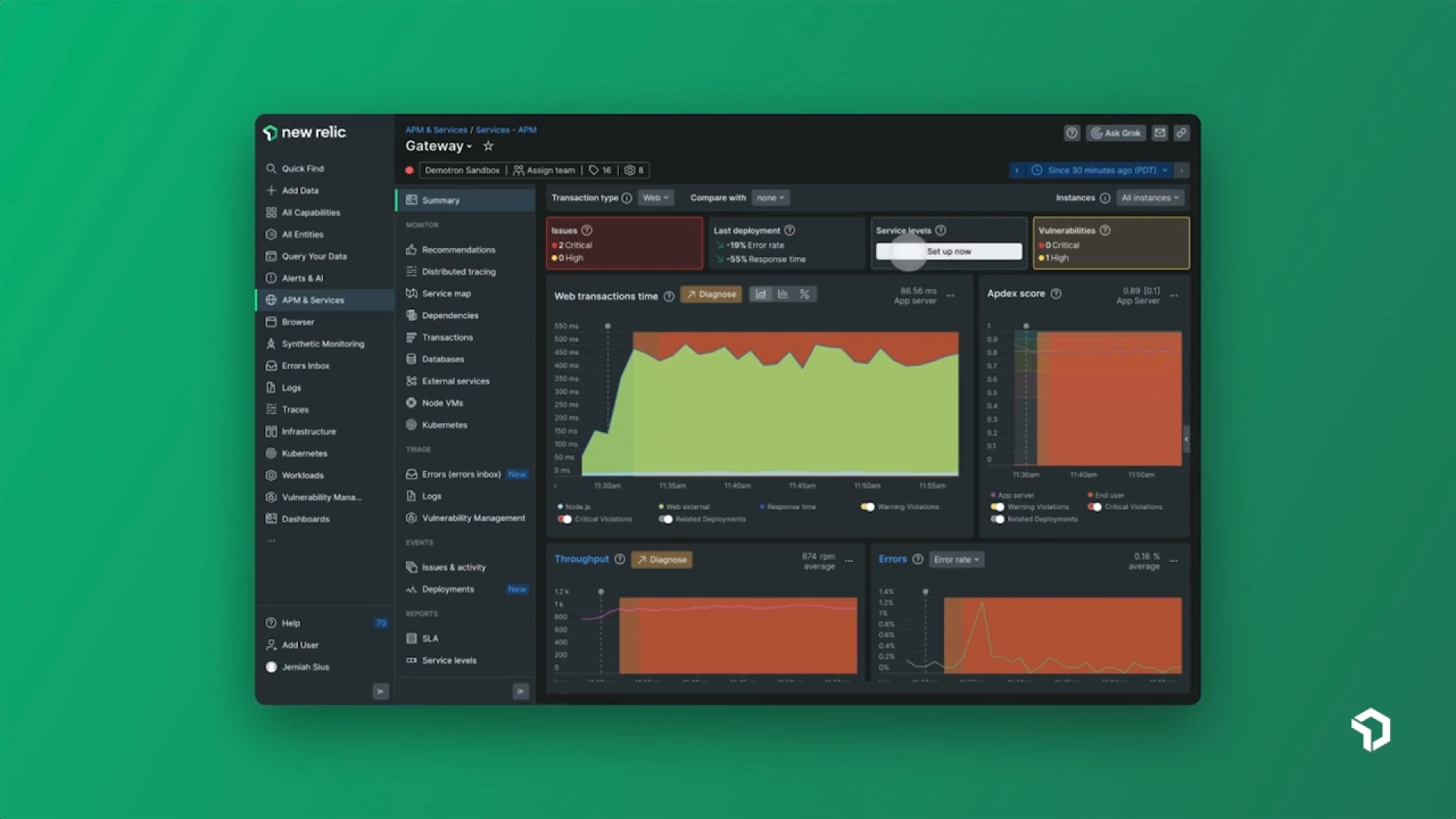
Task: Select the percent chart view icon
Action: 805,294
